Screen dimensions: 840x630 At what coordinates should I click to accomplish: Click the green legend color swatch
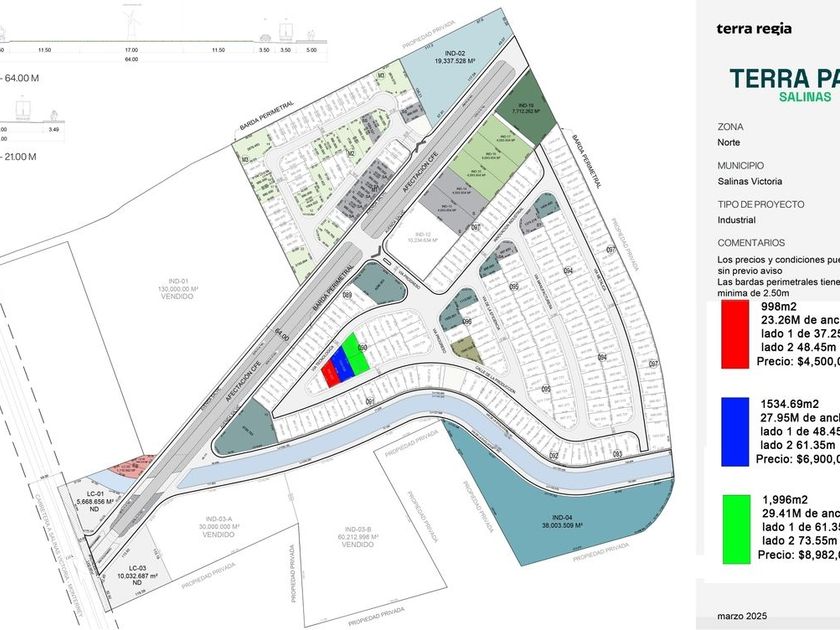point(736,529)
